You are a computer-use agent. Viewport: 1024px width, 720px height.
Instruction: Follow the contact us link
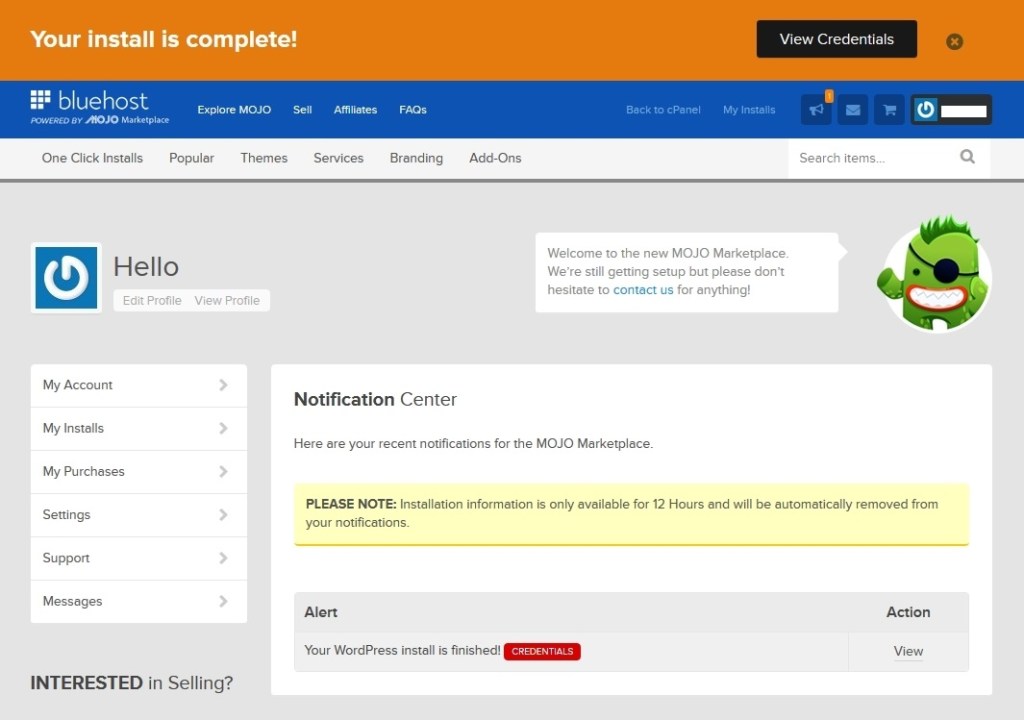click(643, 290)
